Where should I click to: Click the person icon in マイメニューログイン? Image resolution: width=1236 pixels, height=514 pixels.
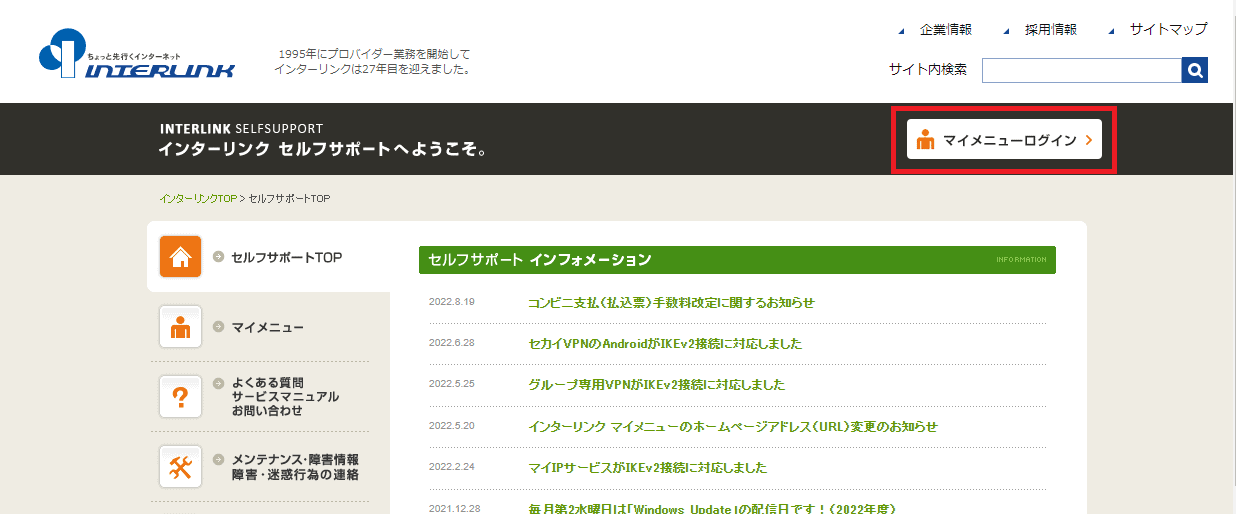[925, 140]
